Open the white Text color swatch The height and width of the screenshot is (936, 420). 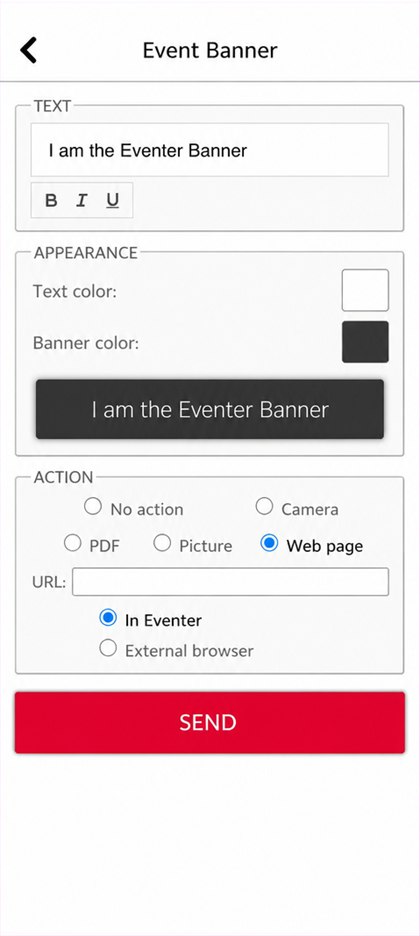[x=365, y=290]
